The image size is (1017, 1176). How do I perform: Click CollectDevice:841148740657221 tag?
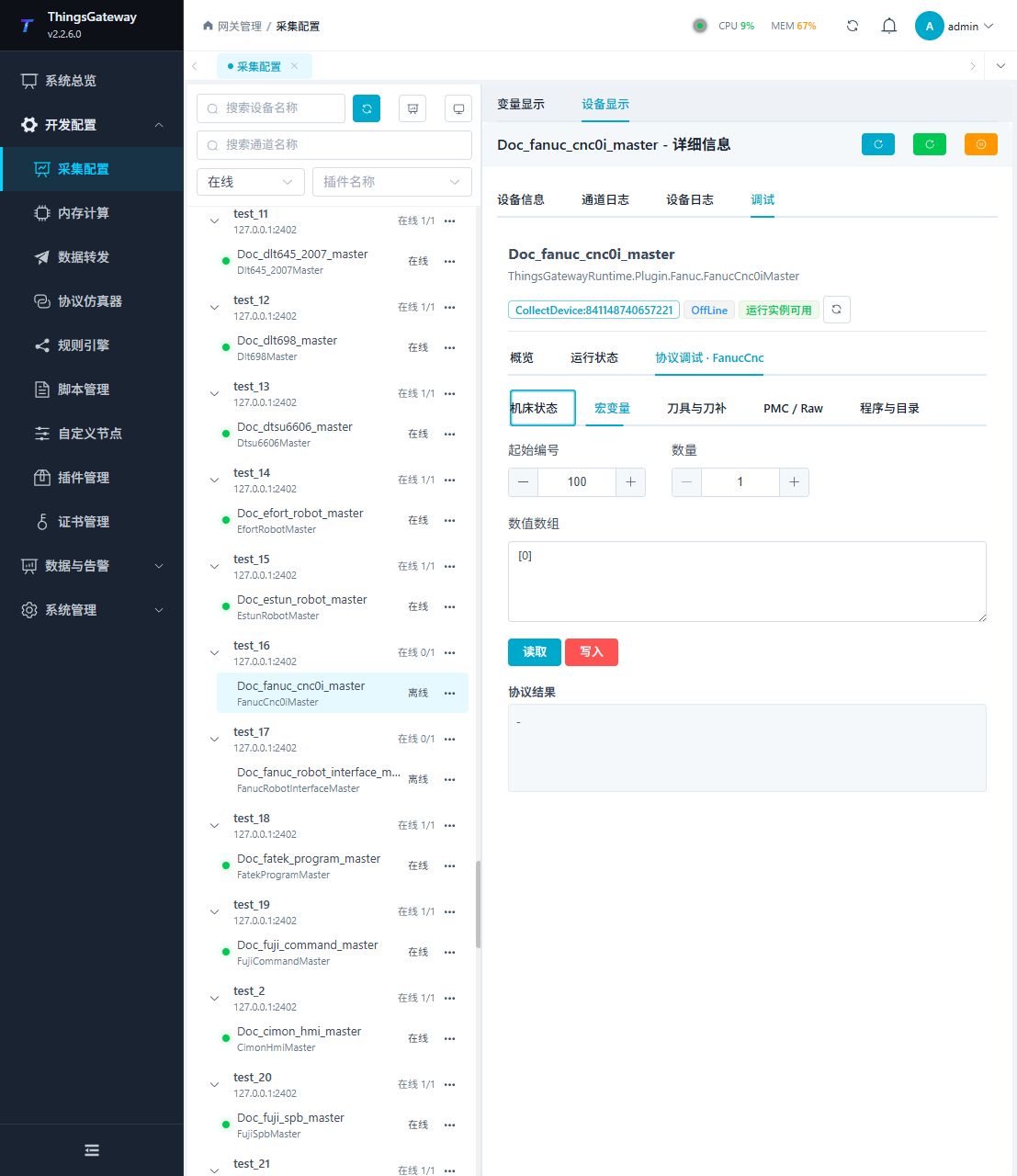pyautogui.click(x=593, y=310)
